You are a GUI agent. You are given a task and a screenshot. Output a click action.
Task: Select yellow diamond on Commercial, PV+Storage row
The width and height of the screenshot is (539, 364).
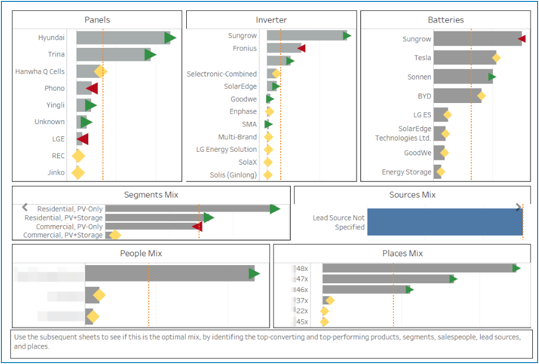(x=115, y=235)
